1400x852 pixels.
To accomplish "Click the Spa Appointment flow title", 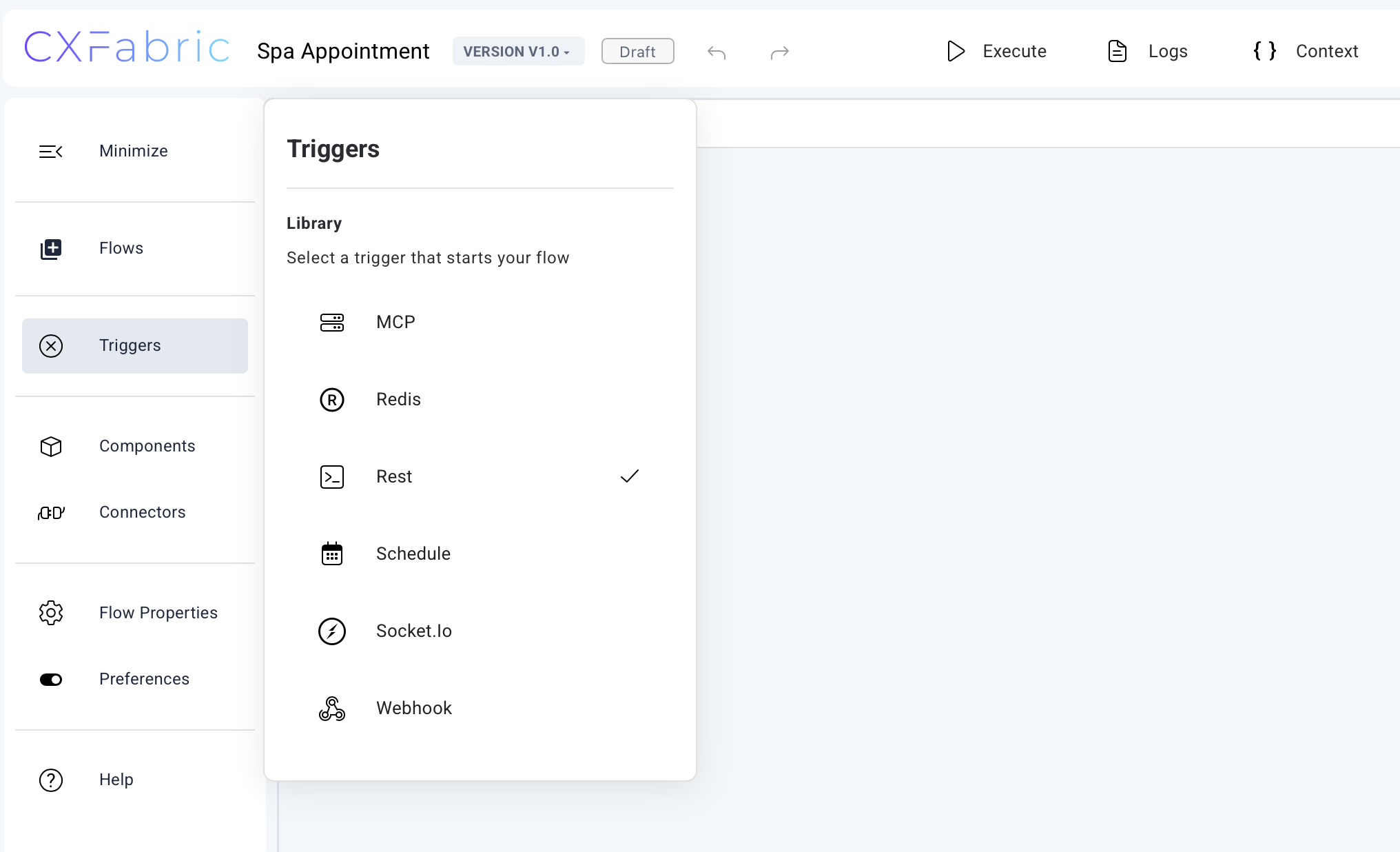I will pos(343,51).
